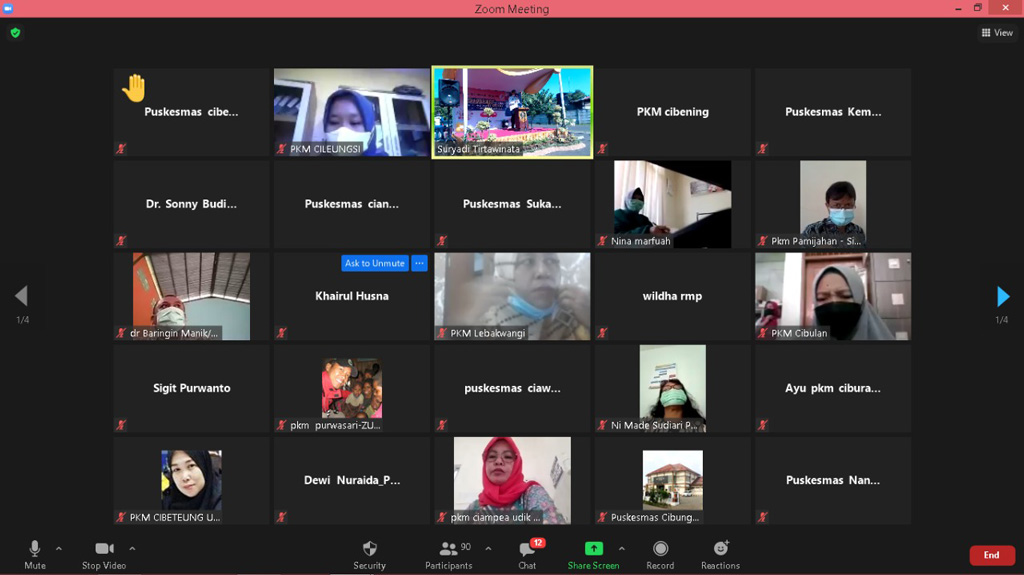Open the Reactions menu
Image resolution: width=1024 pixels, height=575 pixels.
[x=720, y=555]
